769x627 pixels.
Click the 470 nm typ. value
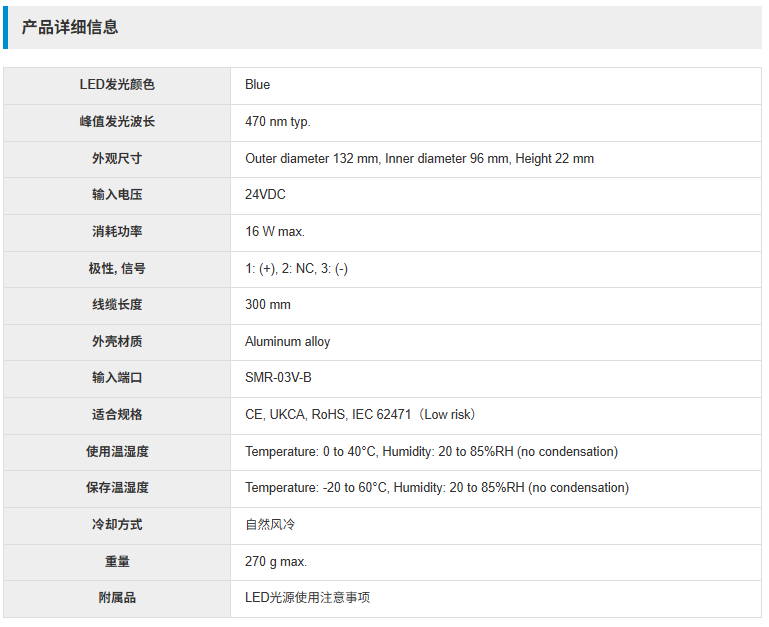(278, 122)
